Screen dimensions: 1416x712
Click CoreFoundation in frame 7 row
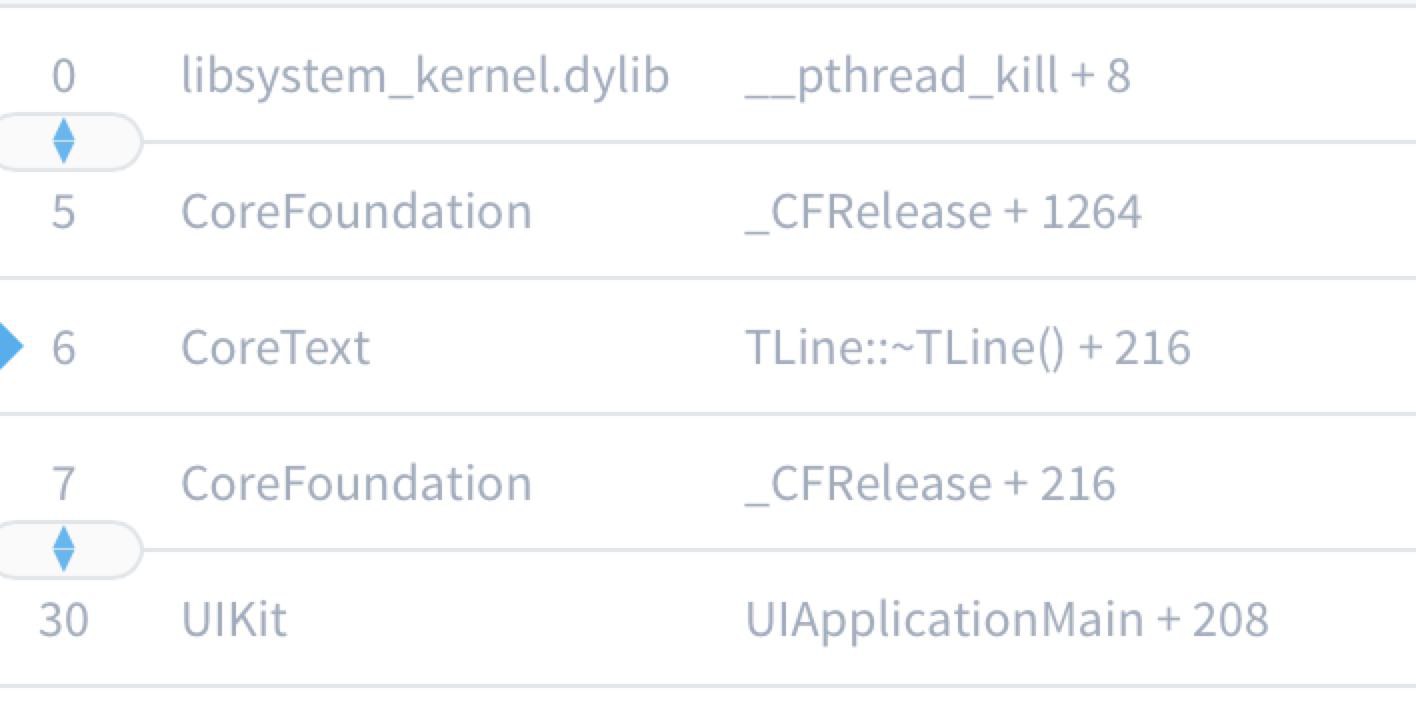pos(356,484)
